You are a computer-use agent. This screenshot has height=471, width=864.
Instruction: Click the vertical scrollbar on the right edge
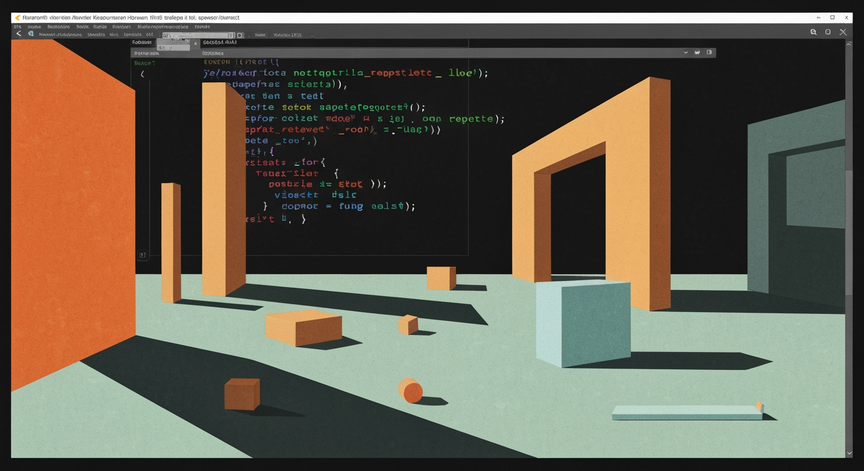coord(849,231)
